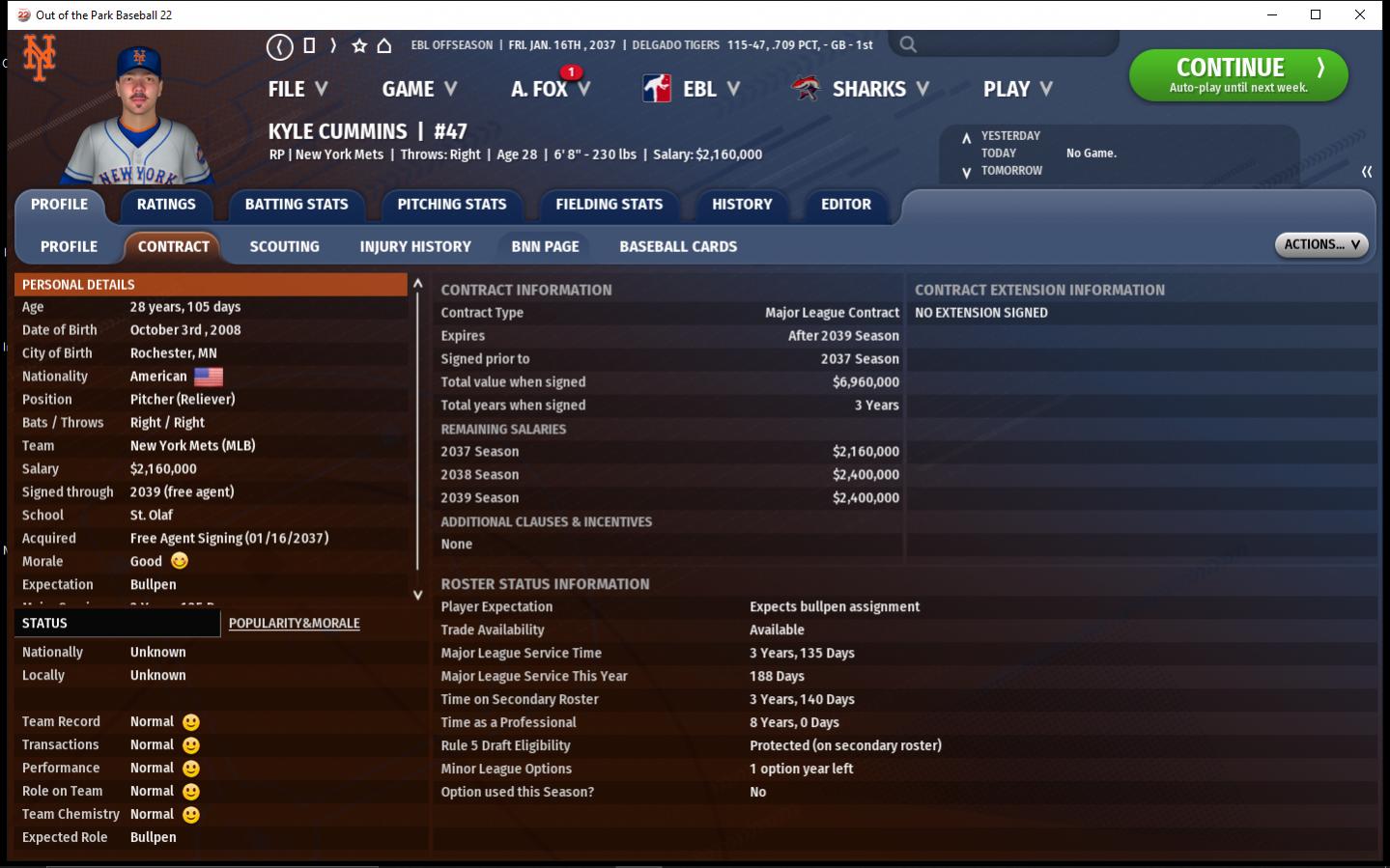Screen dimensions: 1390x868
Task: Click the New York Mets logo
Action: [x=40, y=58]
